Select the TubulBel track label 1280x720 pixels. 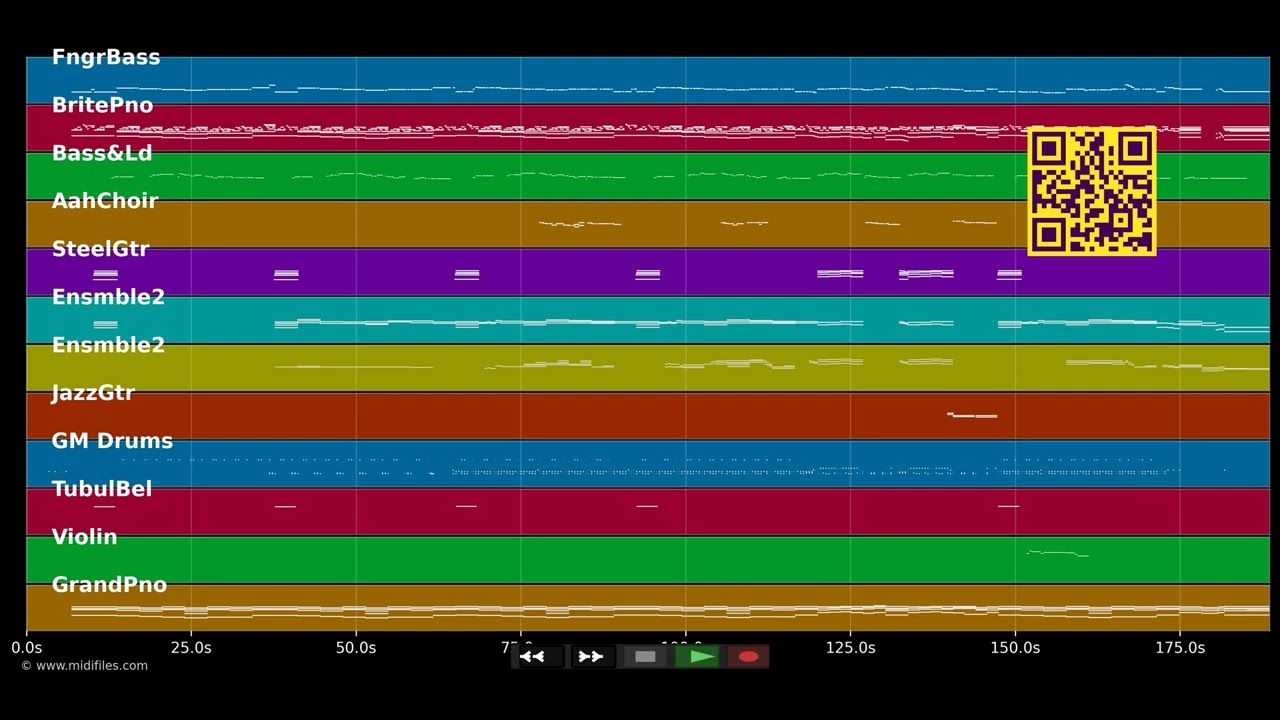(102, 489)
